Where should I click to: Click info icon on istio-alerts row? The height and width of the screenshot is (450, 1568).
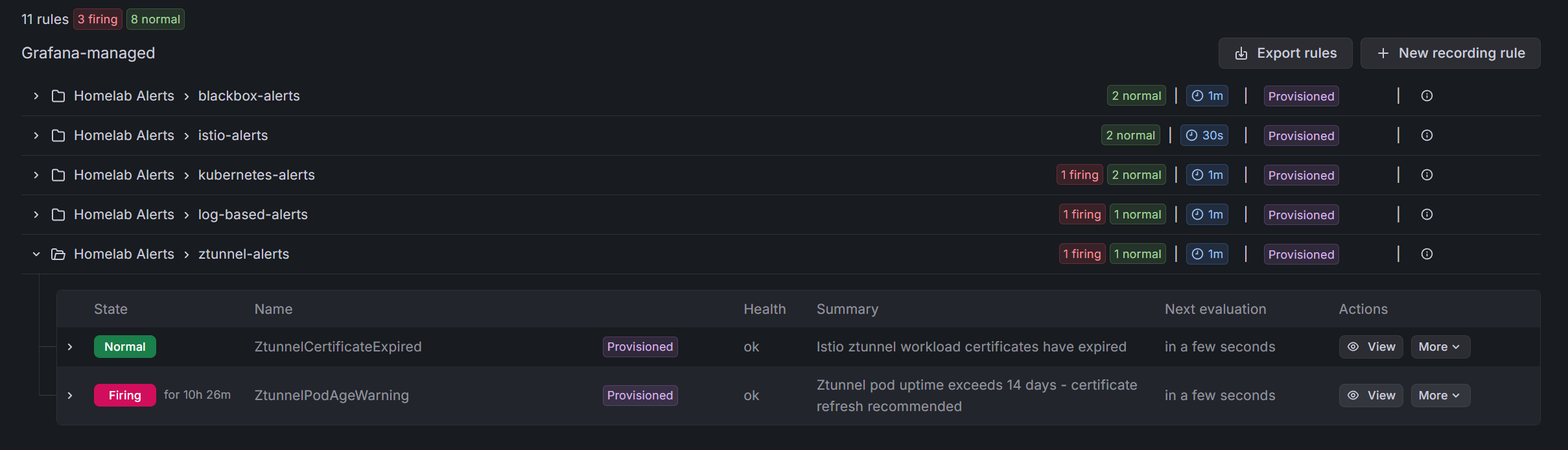point(1427,136)
